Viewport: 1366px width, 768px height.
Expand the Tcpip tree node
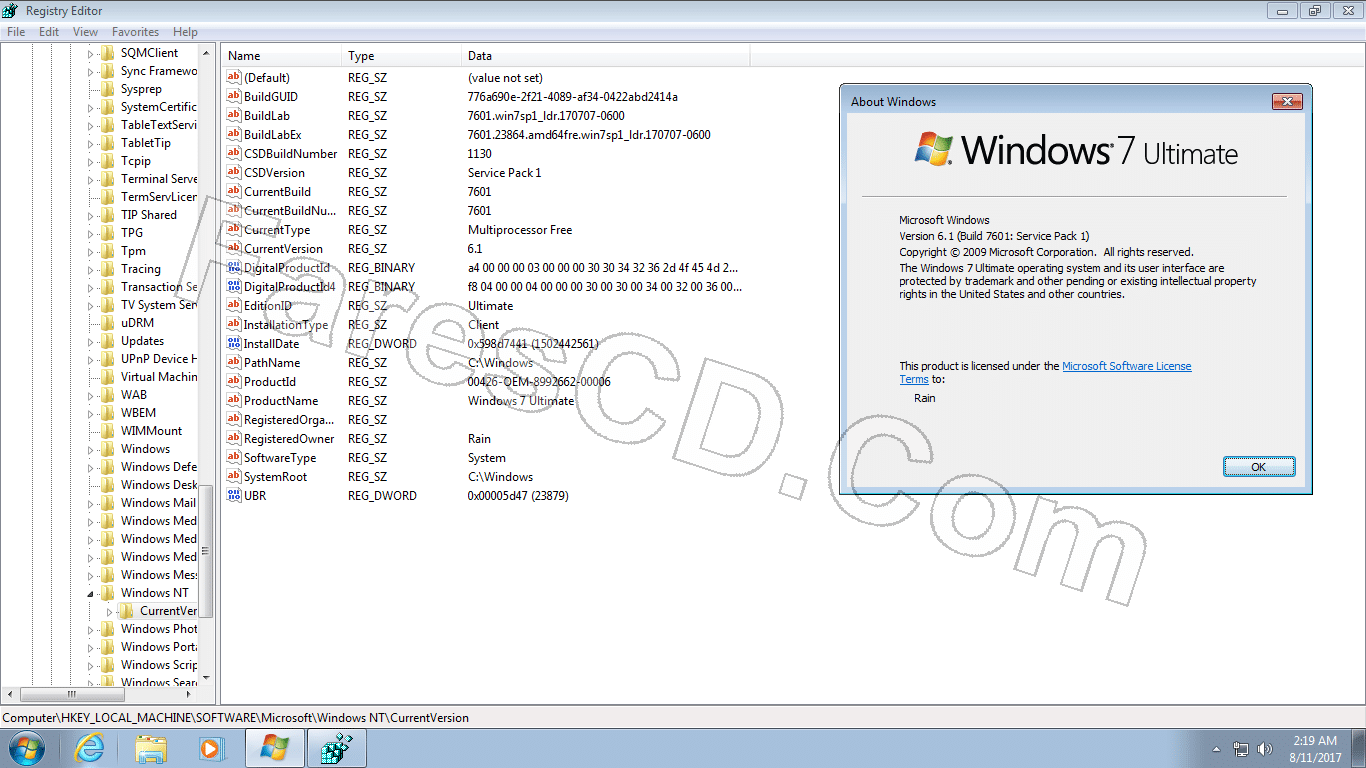coord(90,161)
